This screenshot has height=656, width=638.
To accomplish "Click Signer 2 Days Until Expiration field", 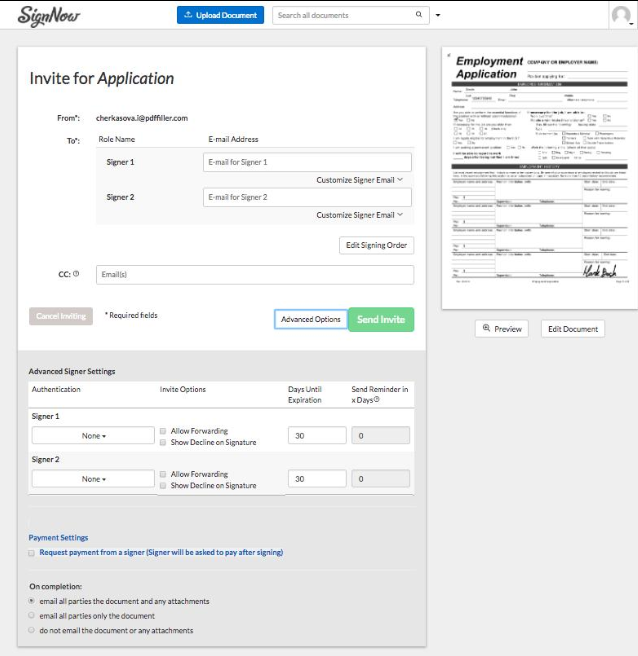I will [317, 479].
